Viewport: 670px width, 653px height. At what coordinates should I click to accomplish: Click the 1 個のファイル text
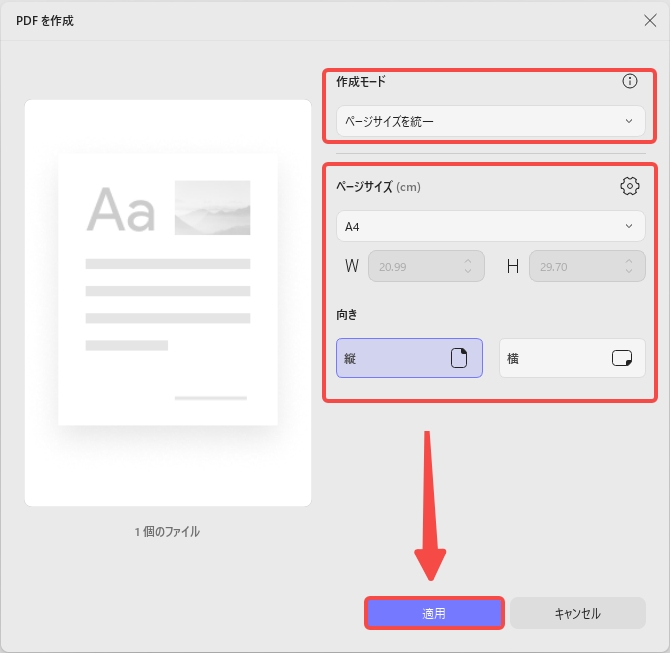click(167, 532)
